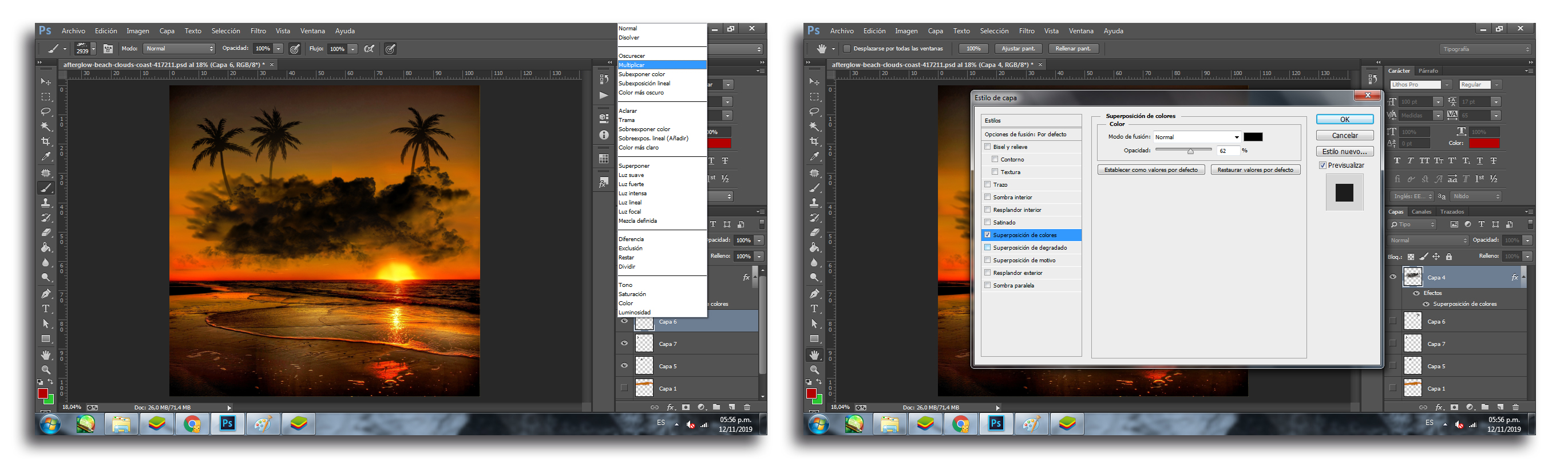Viewport: 1568px width, 465px height.
Task: Activate the Brush tool in left toolbox
Action: [46, 188]
